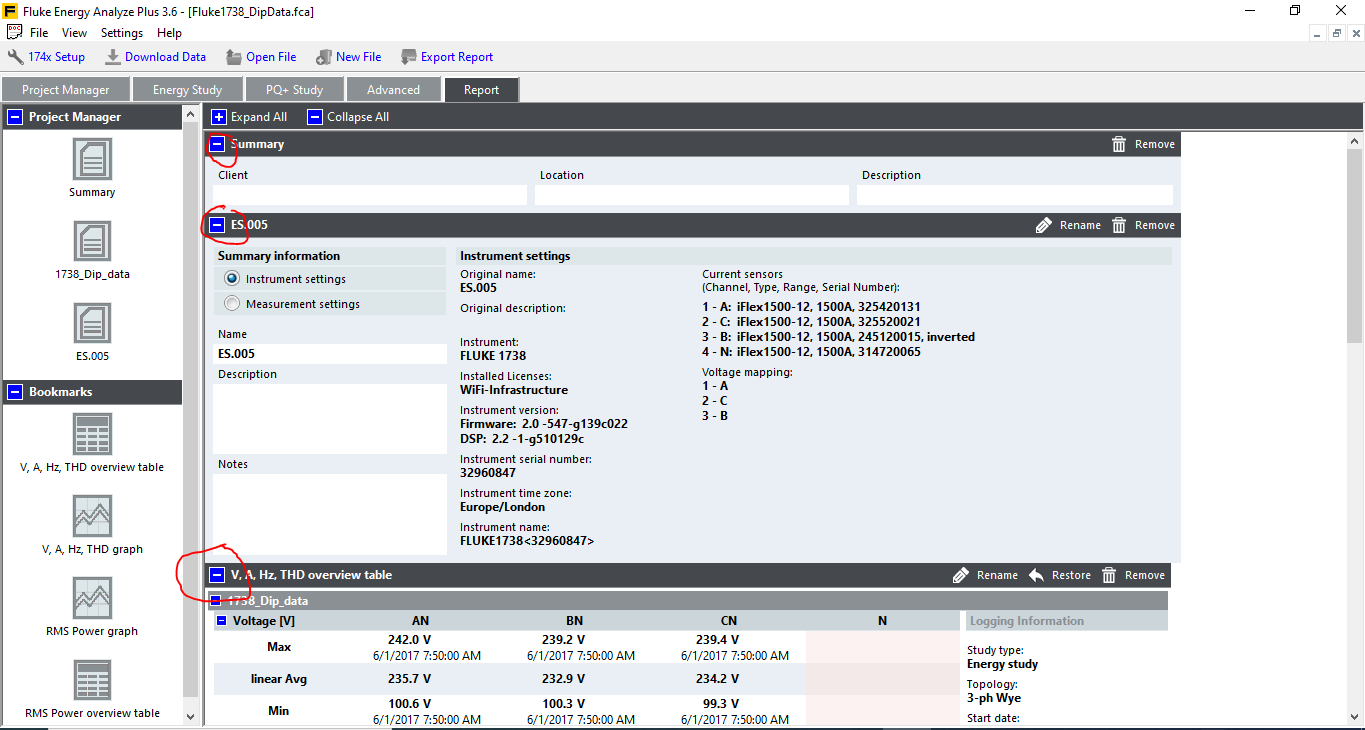
Task: Click Open File in the toolbar
Action: click(x=260, y=57)
